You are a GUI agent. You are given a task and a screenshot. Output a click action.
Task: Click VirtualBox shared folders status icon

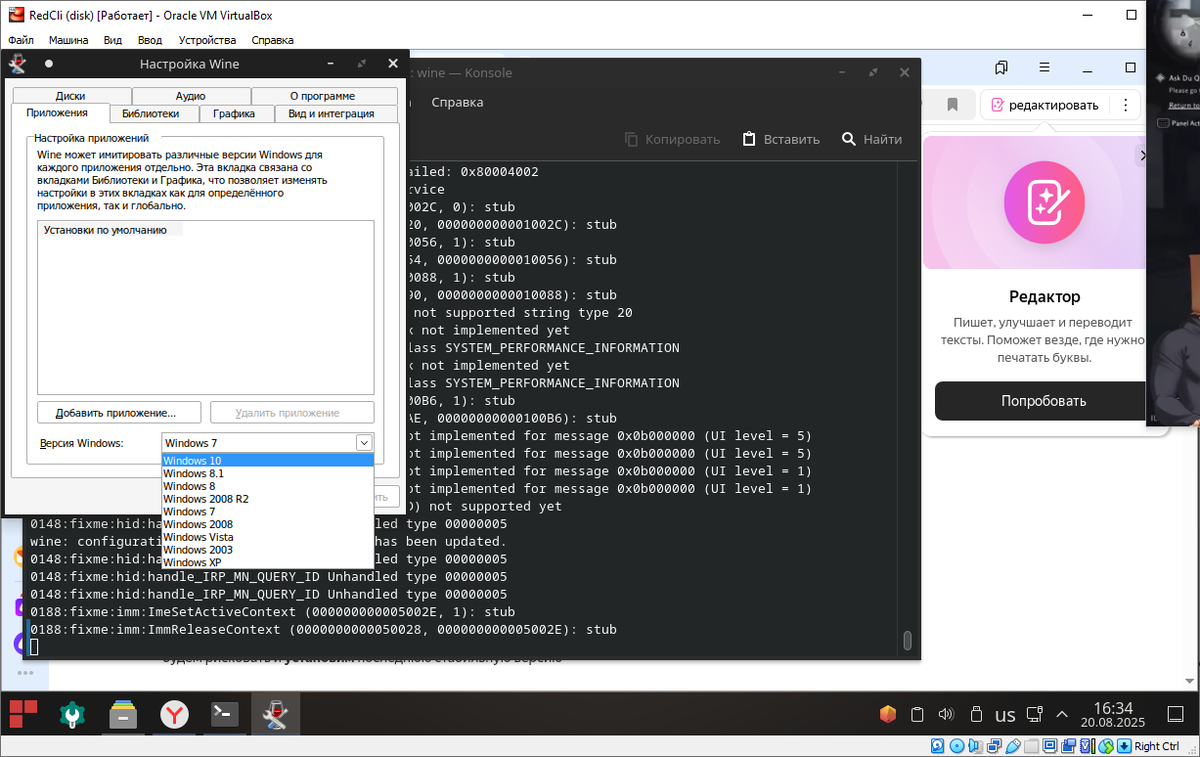pos(1031,746)
